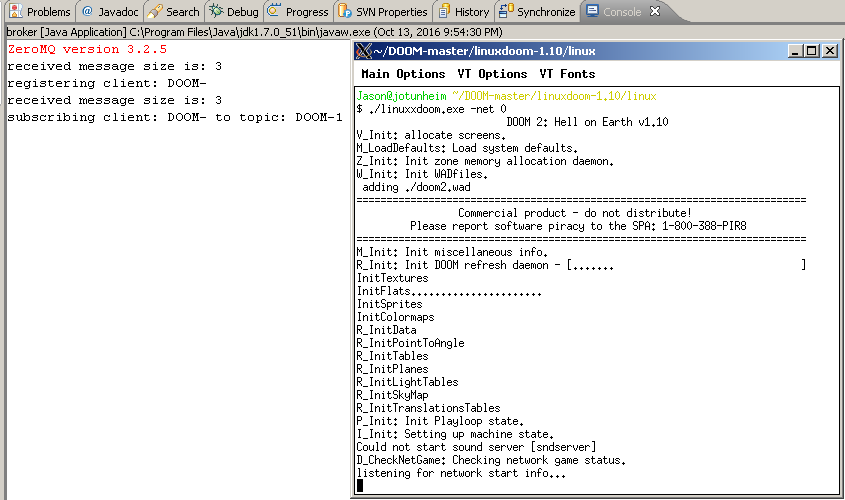Screen dimensions: 845x500
Task: Close the Console tab
Action: [x=655, y=11]
